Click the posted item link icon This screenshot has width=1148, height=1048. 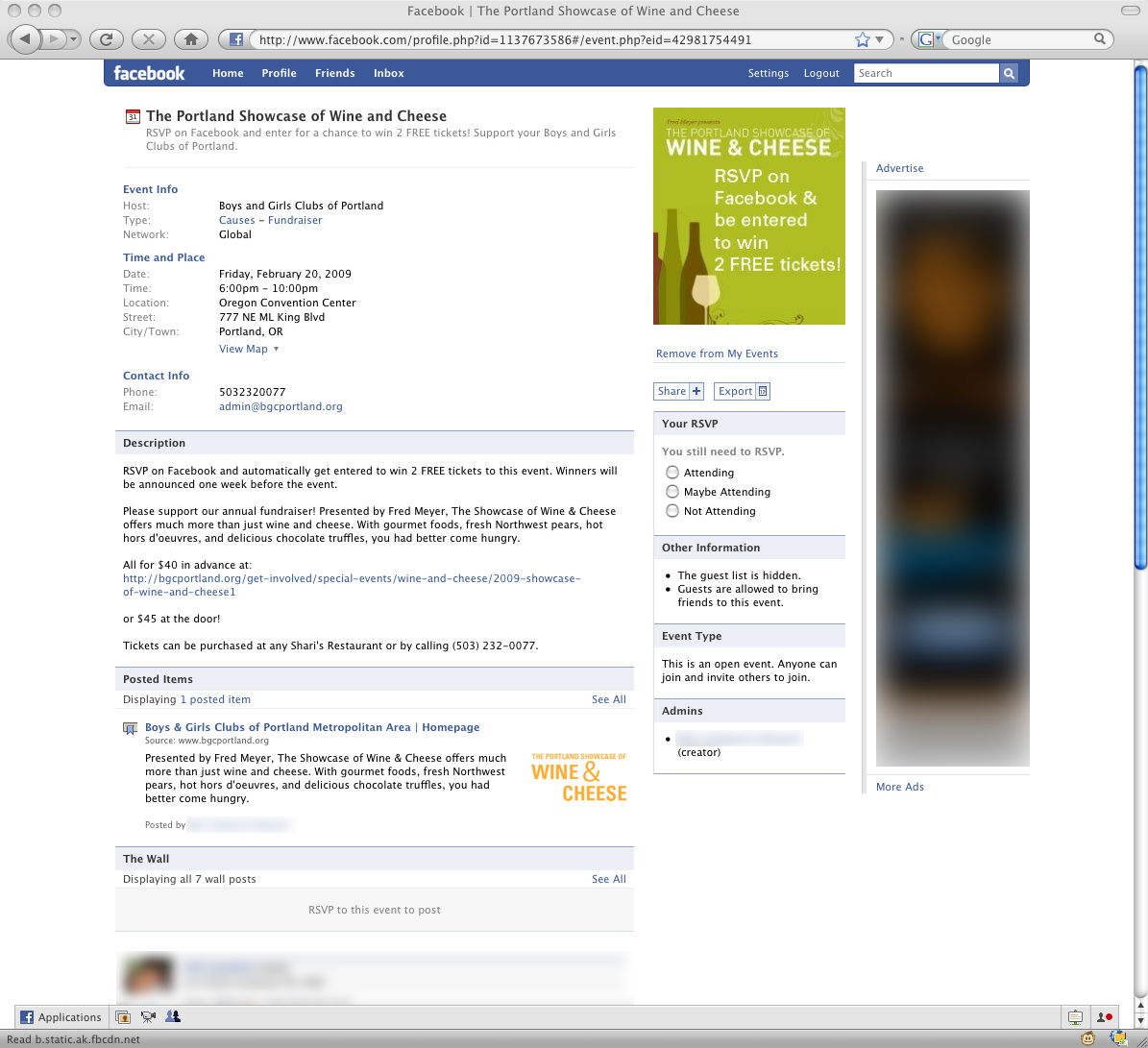(130, 728)
